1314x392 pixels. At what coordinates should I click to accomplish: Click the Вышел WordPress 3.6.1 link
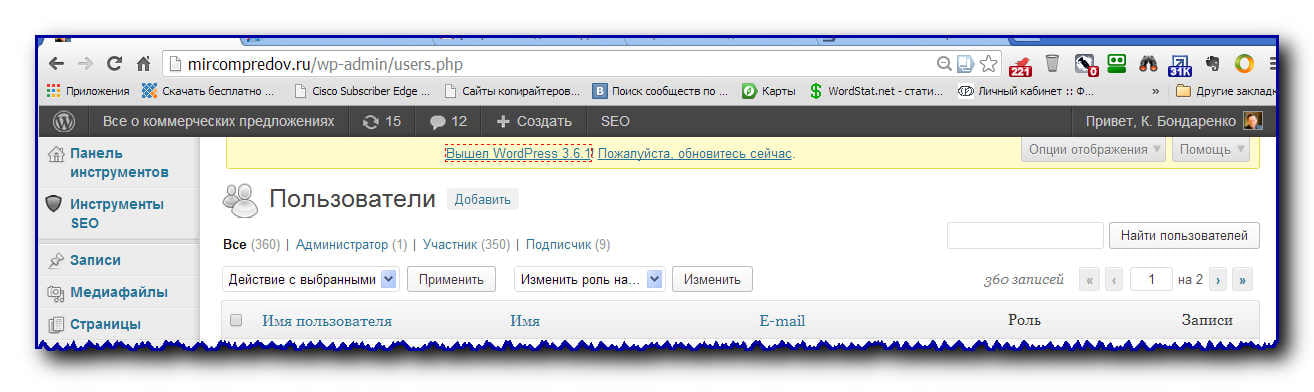pyautogui.click(x=518, y=154)
